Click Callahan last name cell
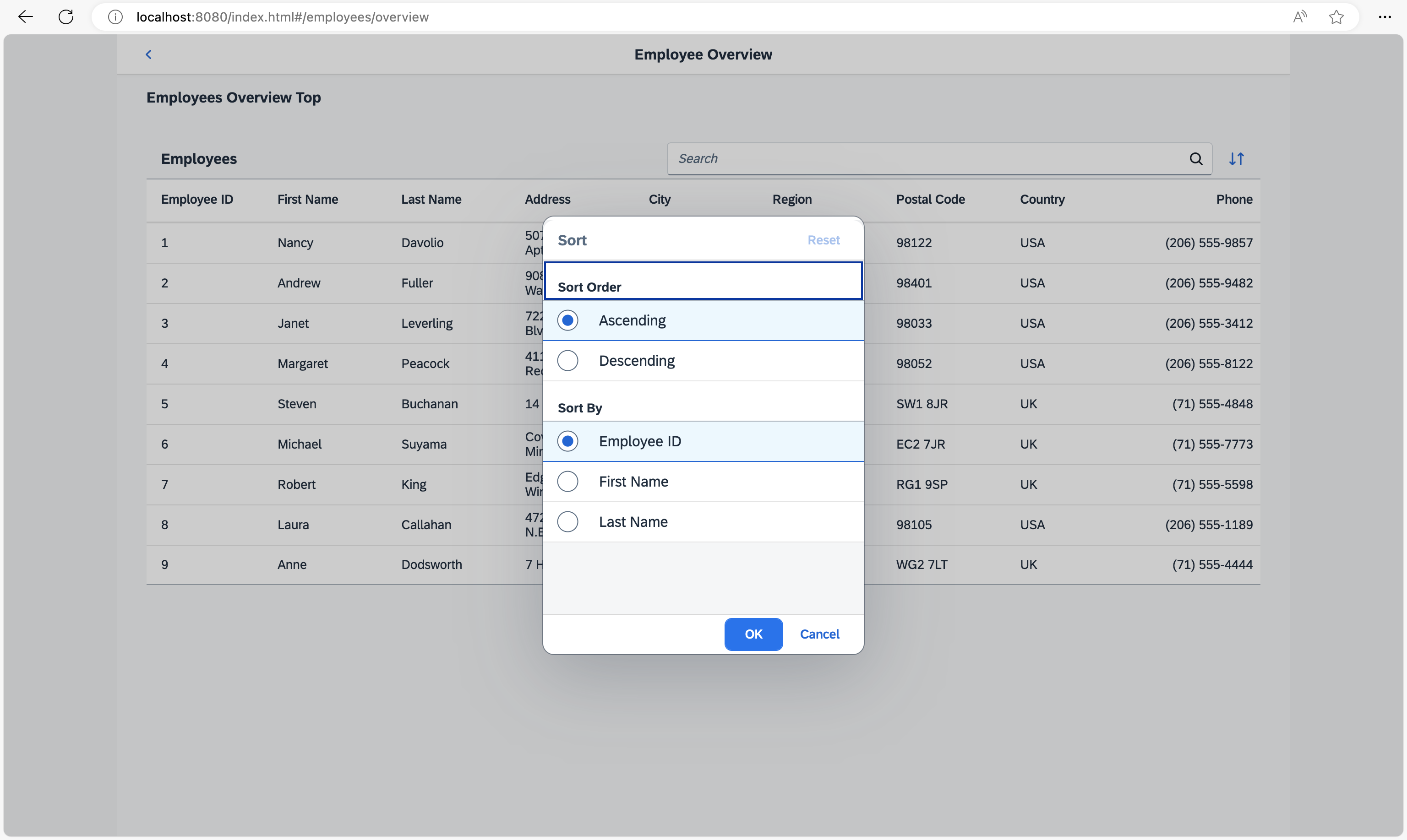 (x=426, y=525)
